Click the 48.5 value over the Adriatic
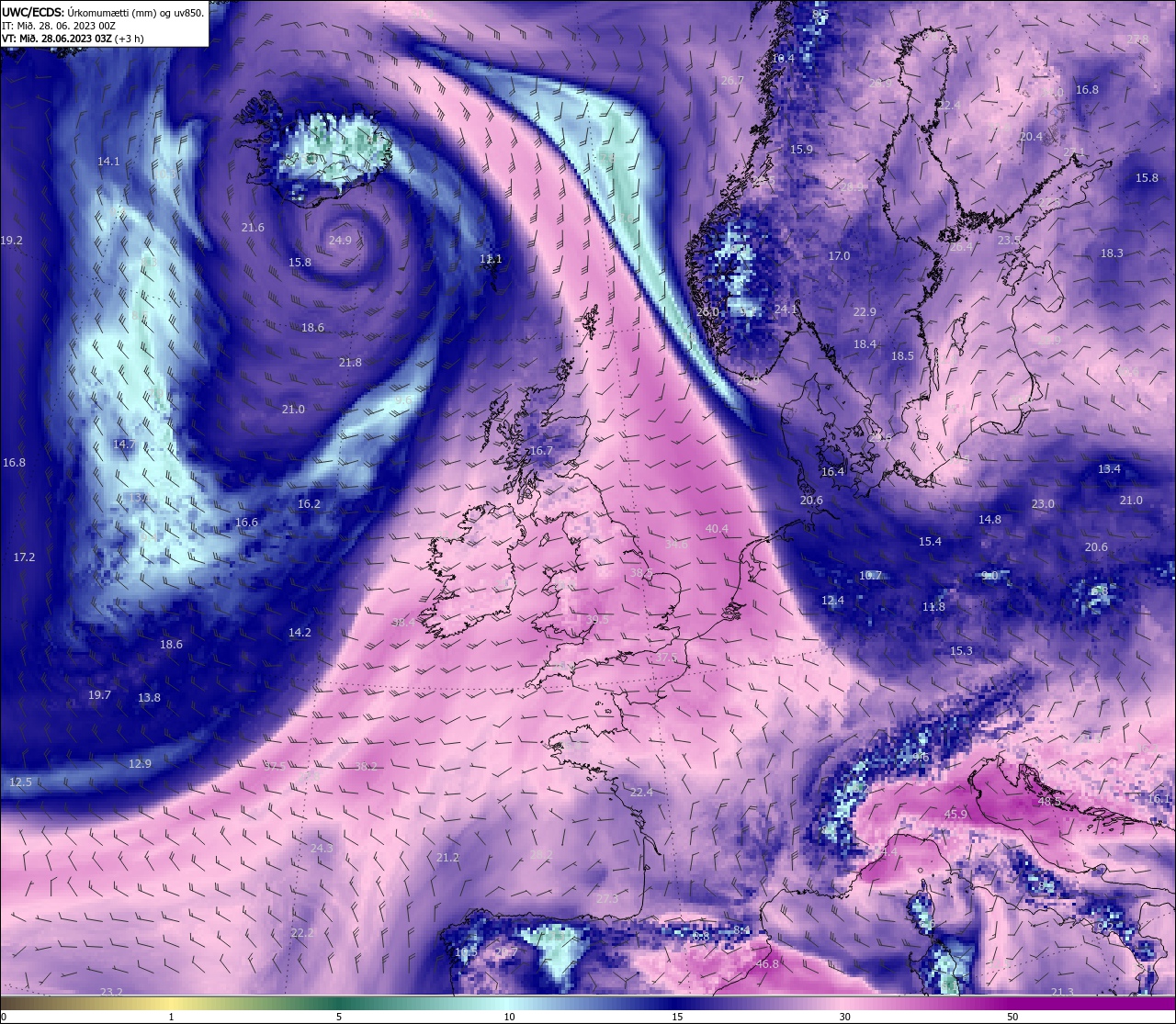This screenshot has height=1024, width=1176. (1049, 802)
